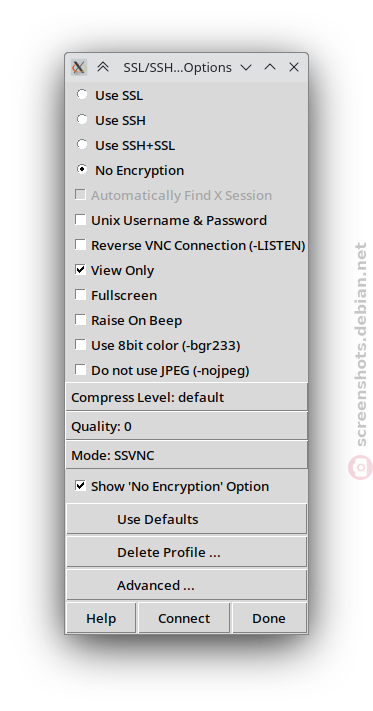Image resolution: width=373 pixels, height=711 pixels.
Task: Click the X11 window menu icon
Action: [x=79, y=68]
